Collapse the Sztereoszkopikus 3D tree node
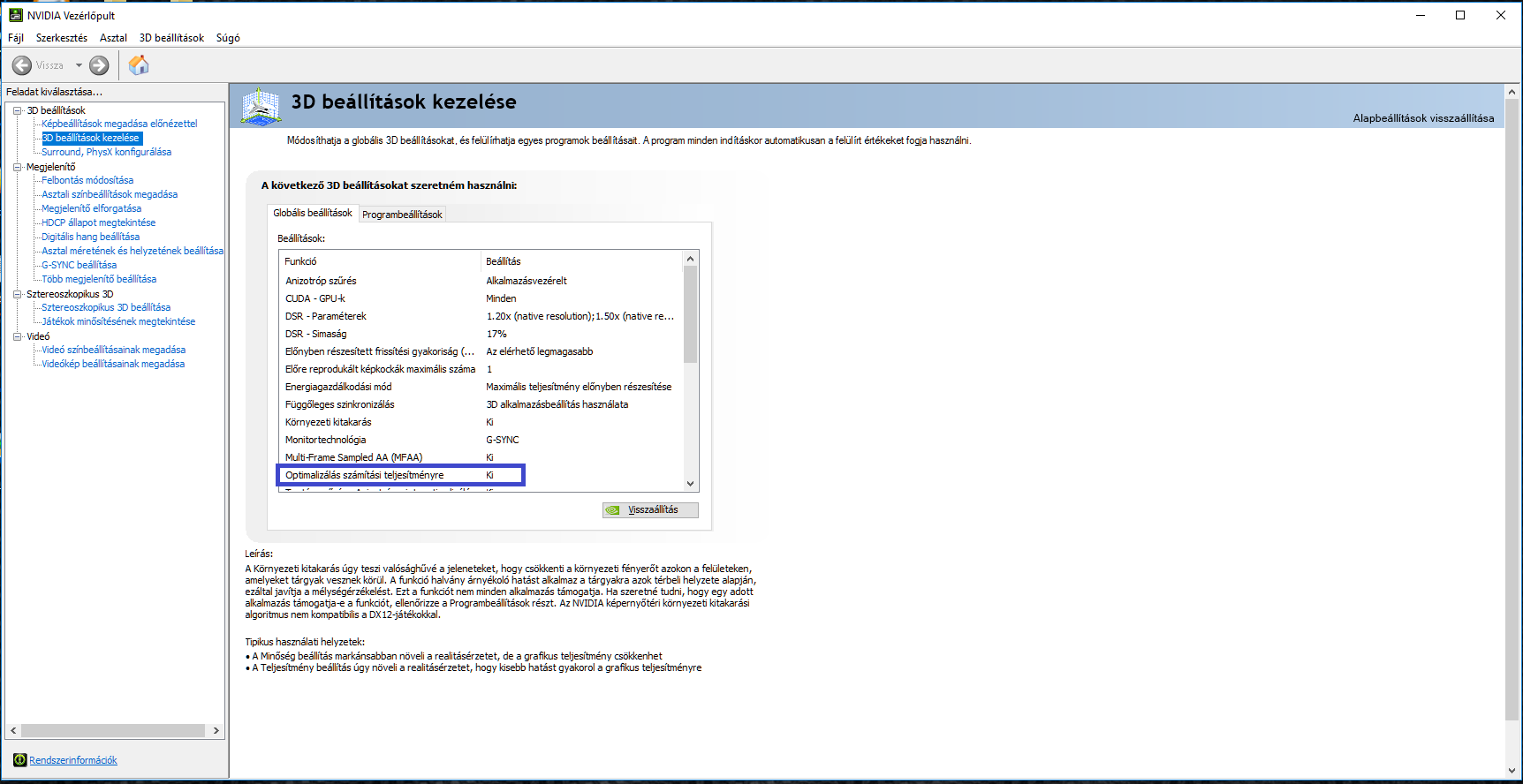The height and width of the screenshot is (784, 1523). [x=17, y=294]
